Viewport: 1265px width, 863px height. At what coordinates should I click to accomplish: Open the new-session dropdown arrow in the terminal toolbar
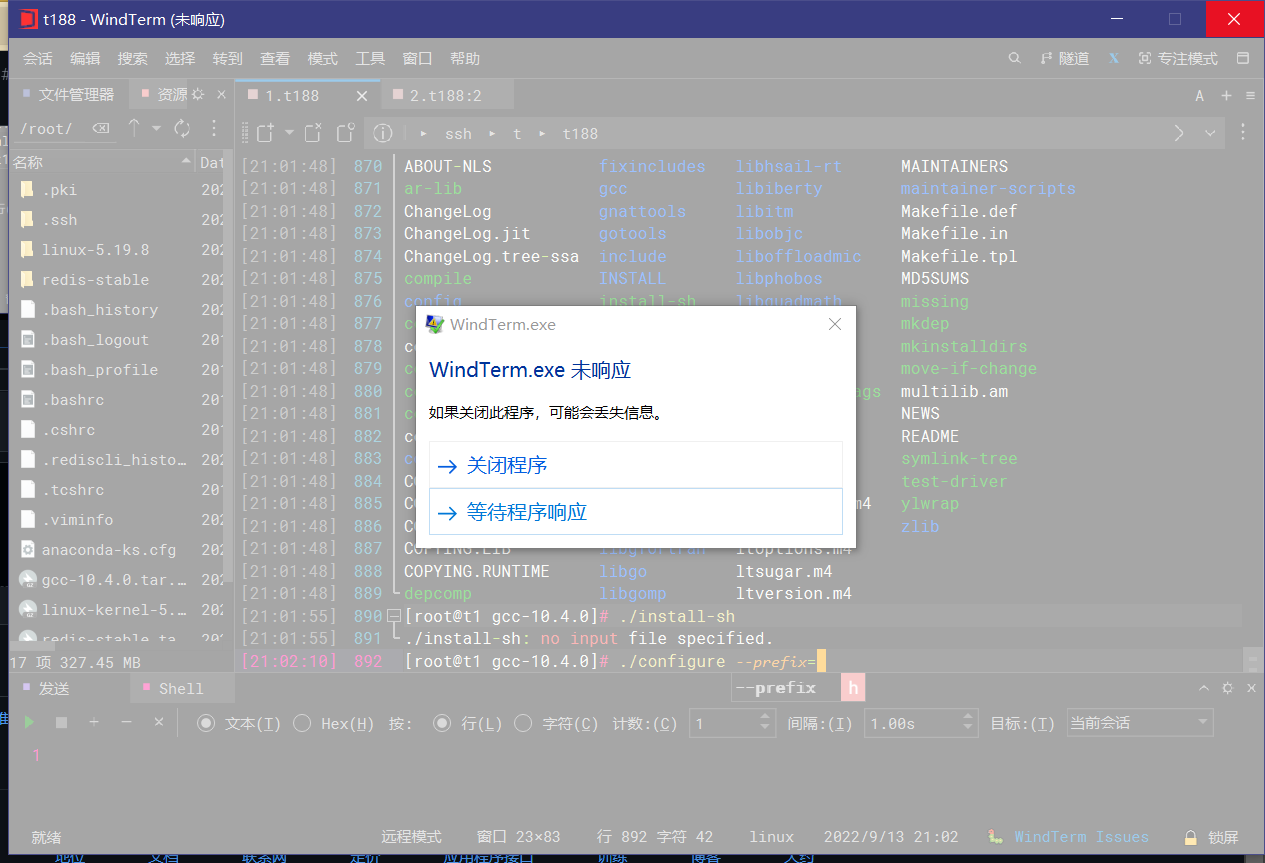pos(290,132)
